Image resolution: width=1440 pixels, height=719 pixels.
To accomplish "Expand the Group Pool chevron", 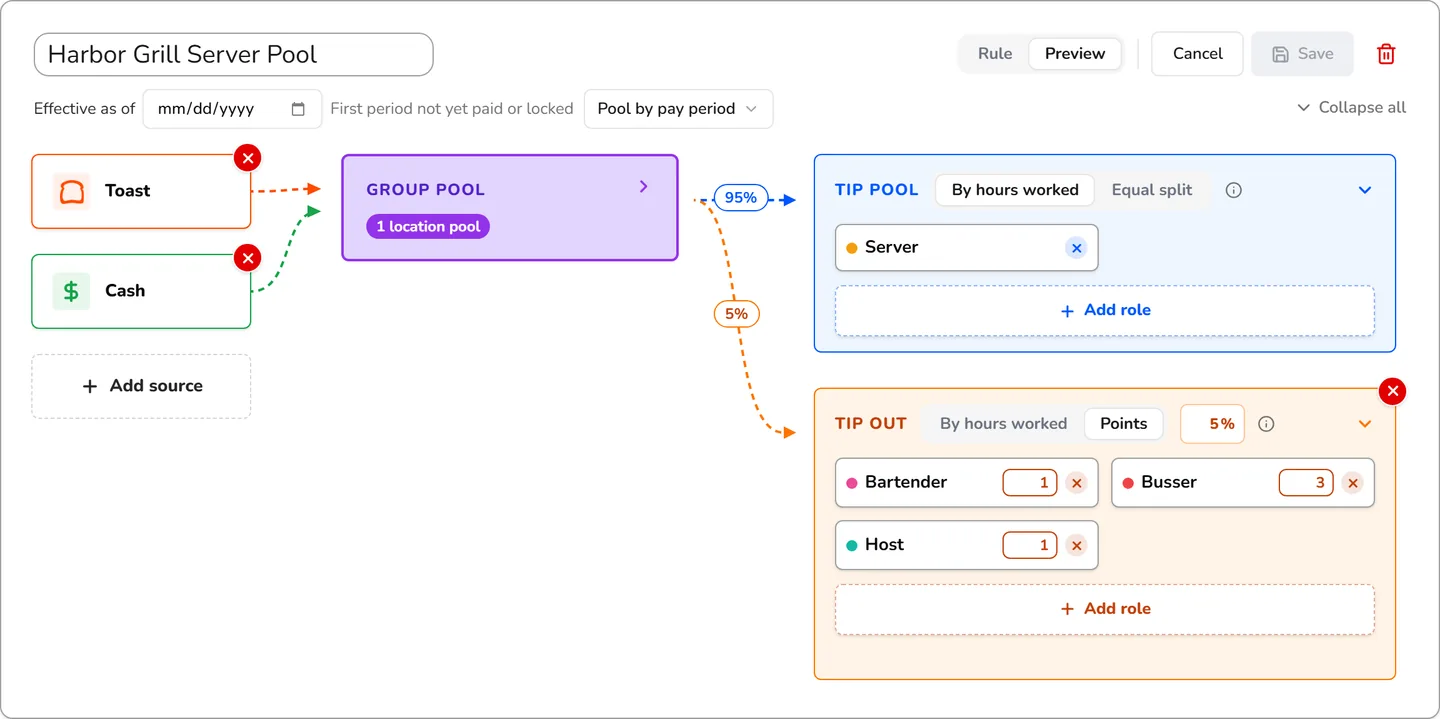I will [x=644, y=186].
